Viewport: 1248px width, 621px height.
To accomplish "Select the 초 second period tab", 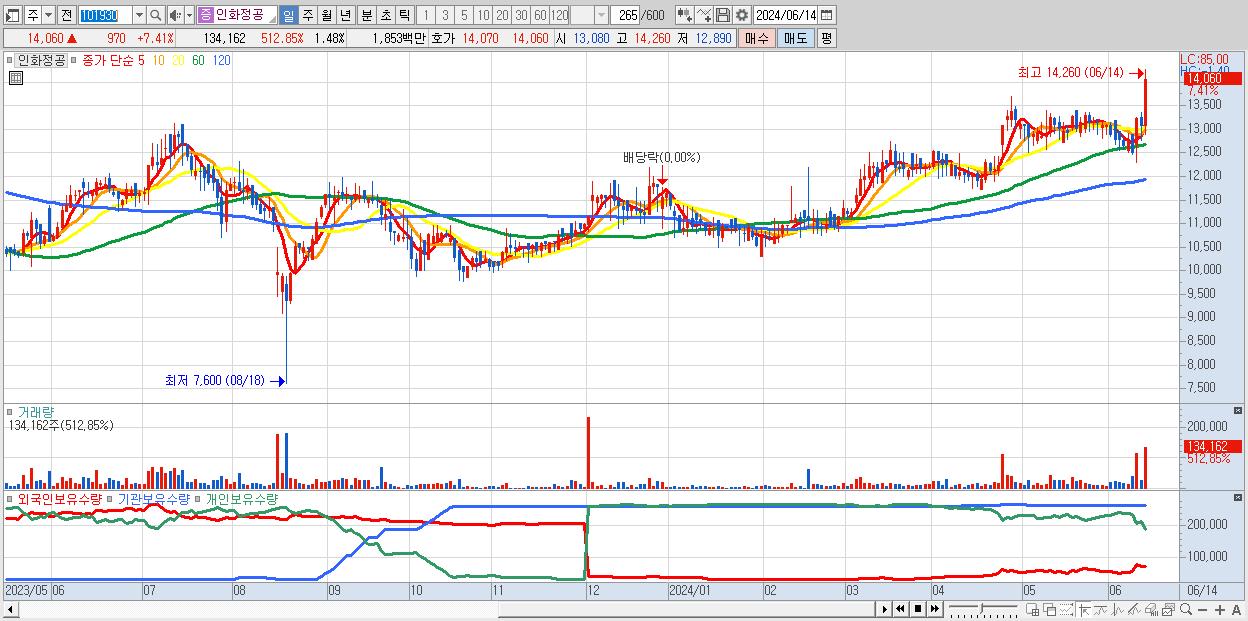I will (386, 15).
